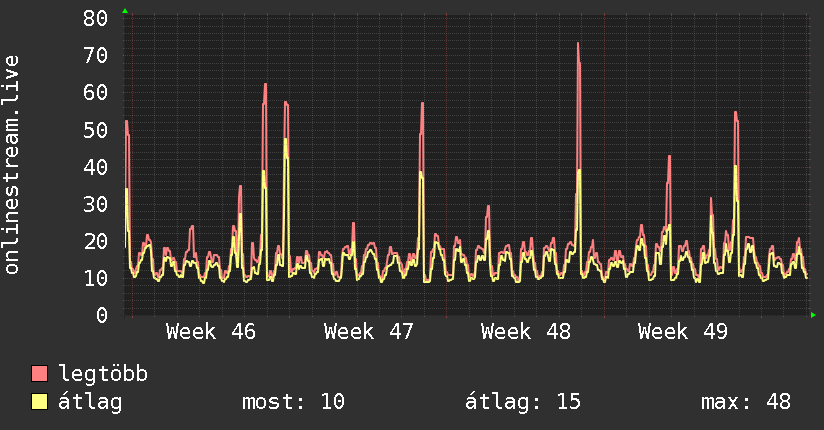Click the 80 y-axis label
This screenshot has height=430, width=824.
95,19
